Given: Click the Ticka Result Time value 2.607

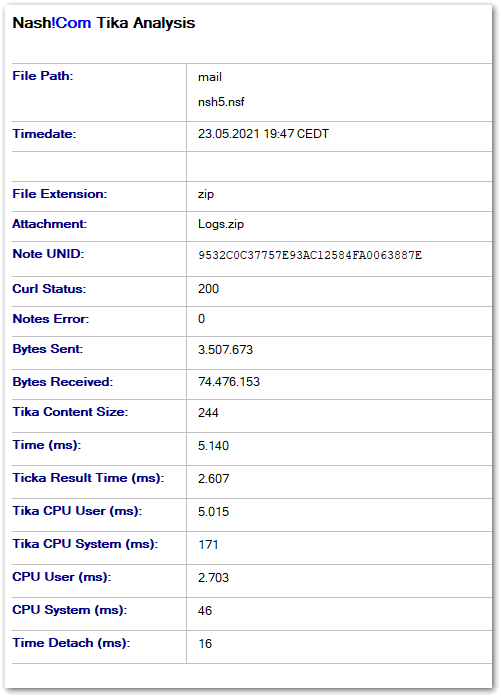Looking at the screenshot, I should (x=214, y=479).
